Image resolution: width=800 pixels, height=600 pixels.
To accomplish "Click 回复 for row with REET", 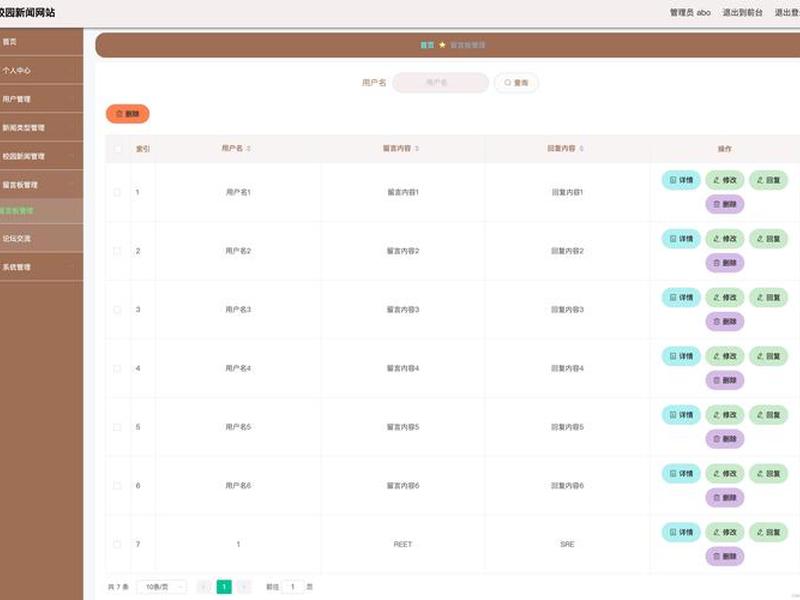I will [x=768, y=532].
